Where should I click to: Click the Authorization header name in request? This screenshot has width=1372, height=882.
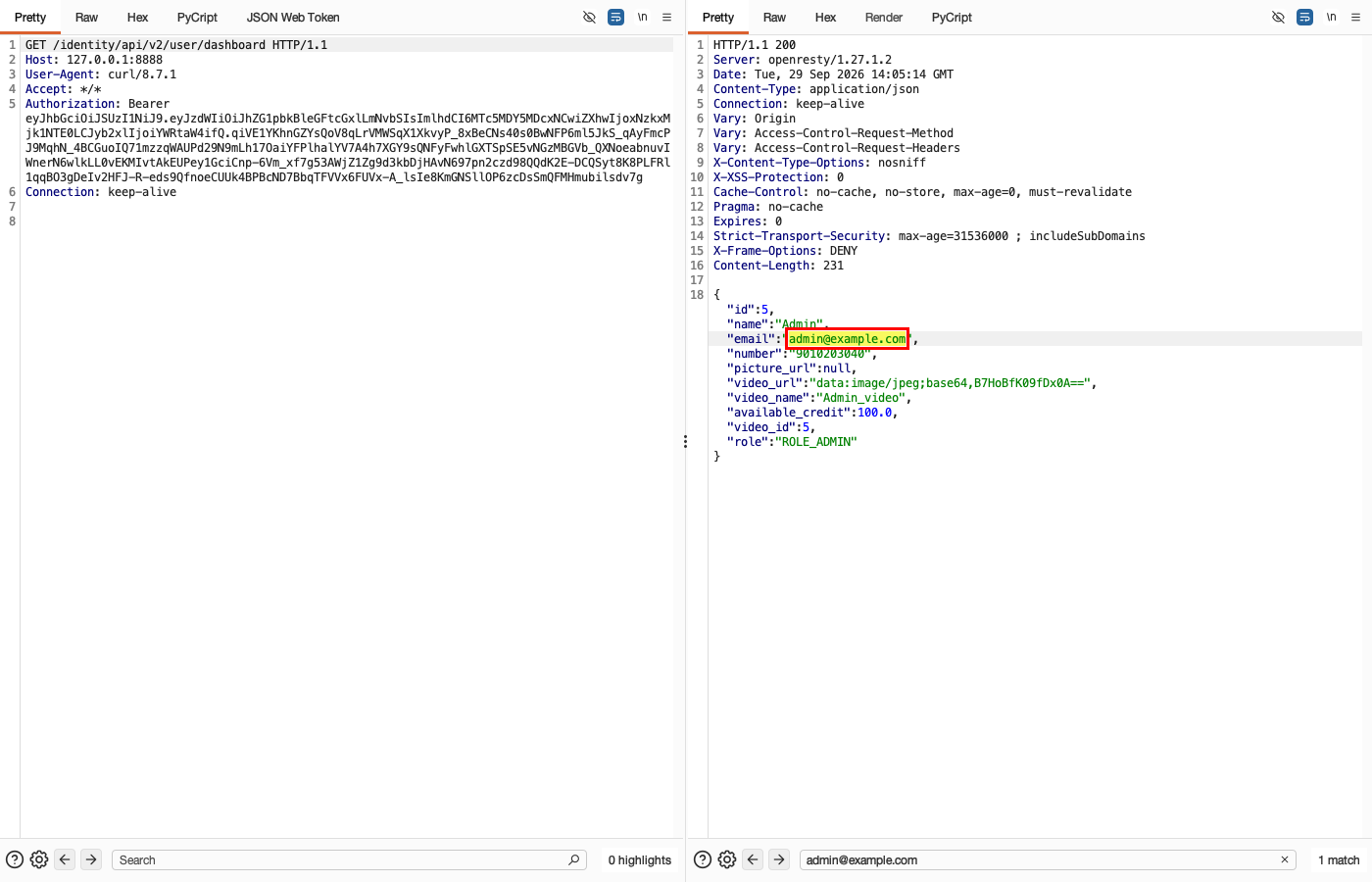(x=72, y=104)
